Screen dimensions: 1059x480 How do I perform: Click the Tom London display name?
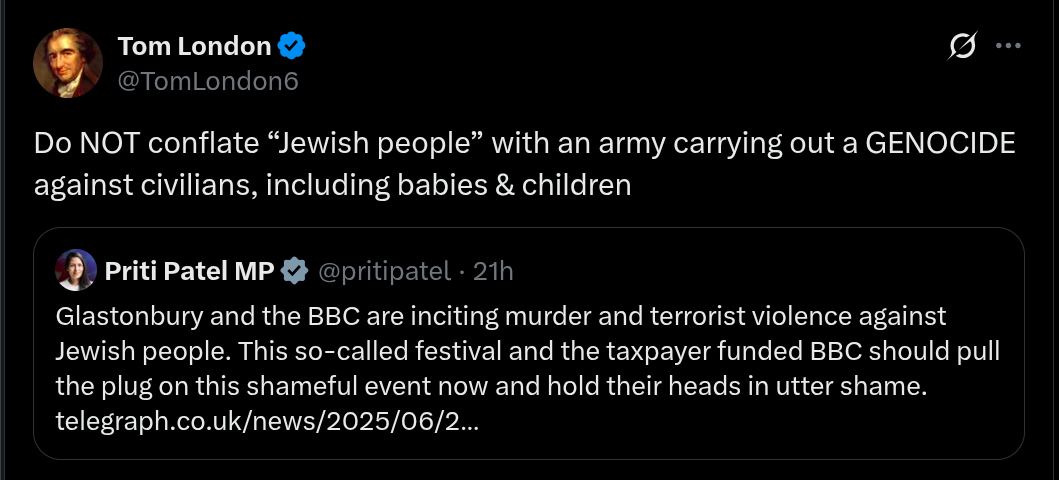(x=194, y=46)
